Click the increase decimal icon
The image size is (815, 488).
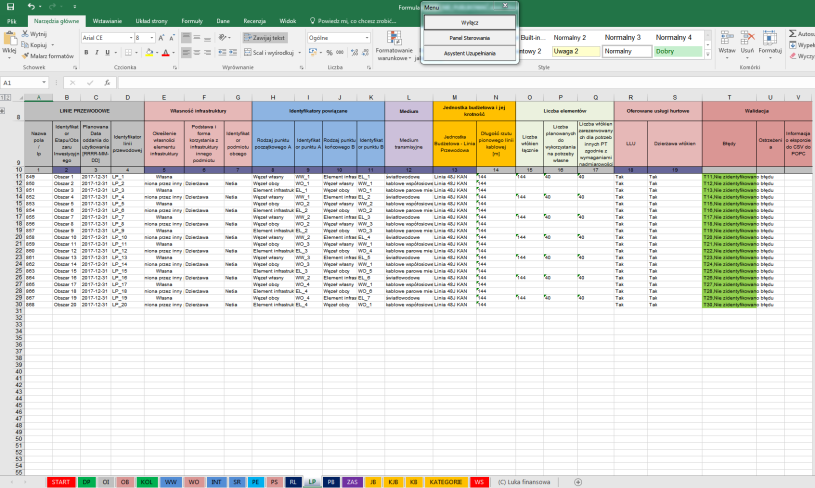(354, 52)
